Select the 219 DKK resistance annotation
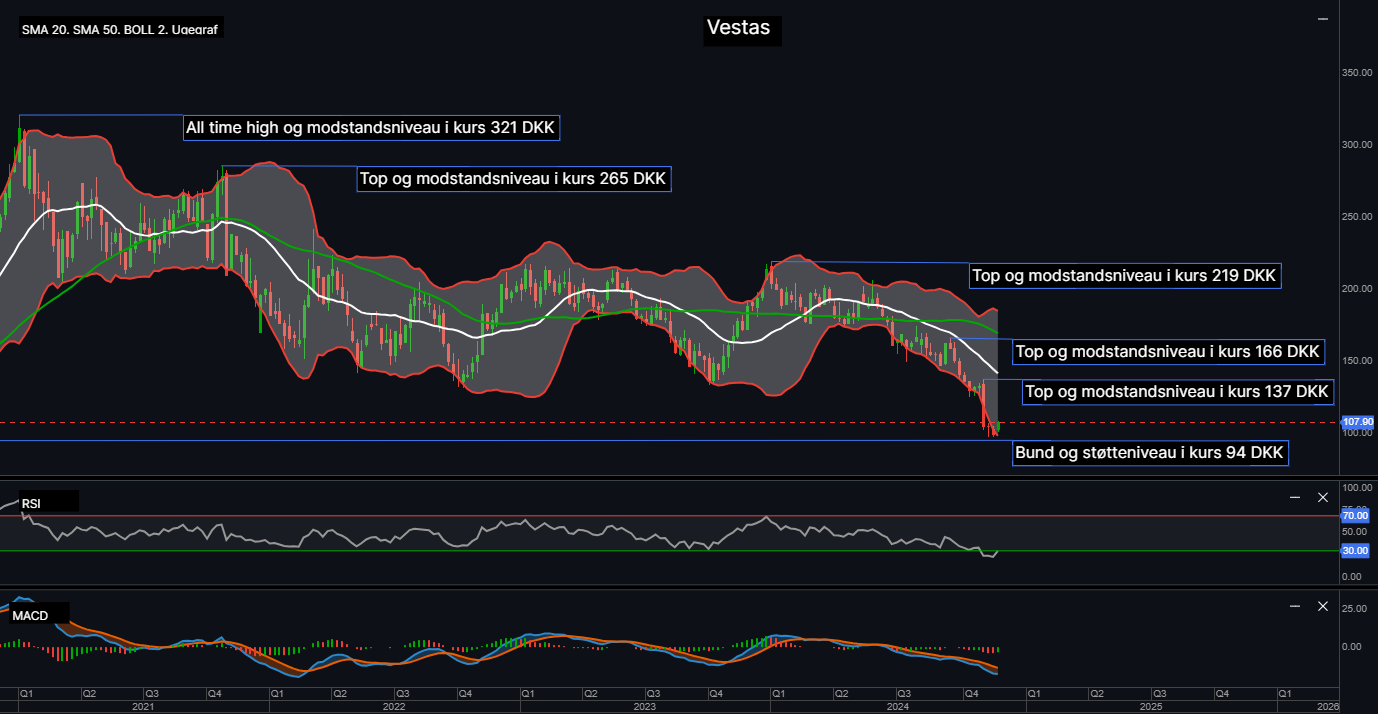The image size is (1378, 714). (1126, 276)
